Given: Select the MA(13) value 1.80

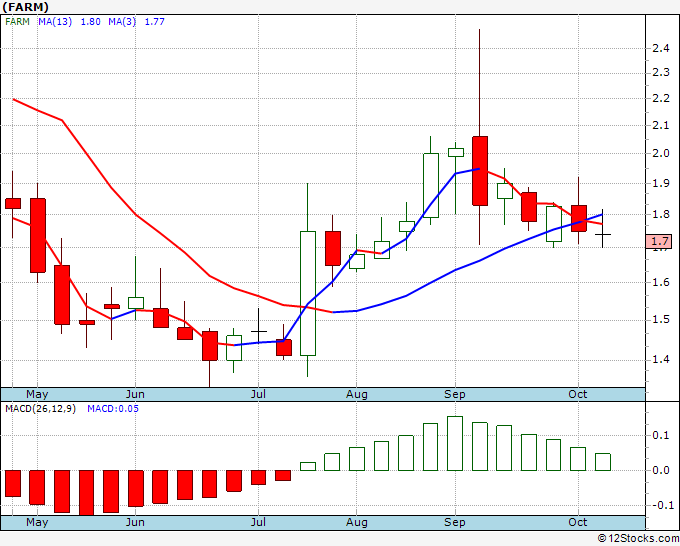Looking at the screenshot, I should click(x=91, y=21).
